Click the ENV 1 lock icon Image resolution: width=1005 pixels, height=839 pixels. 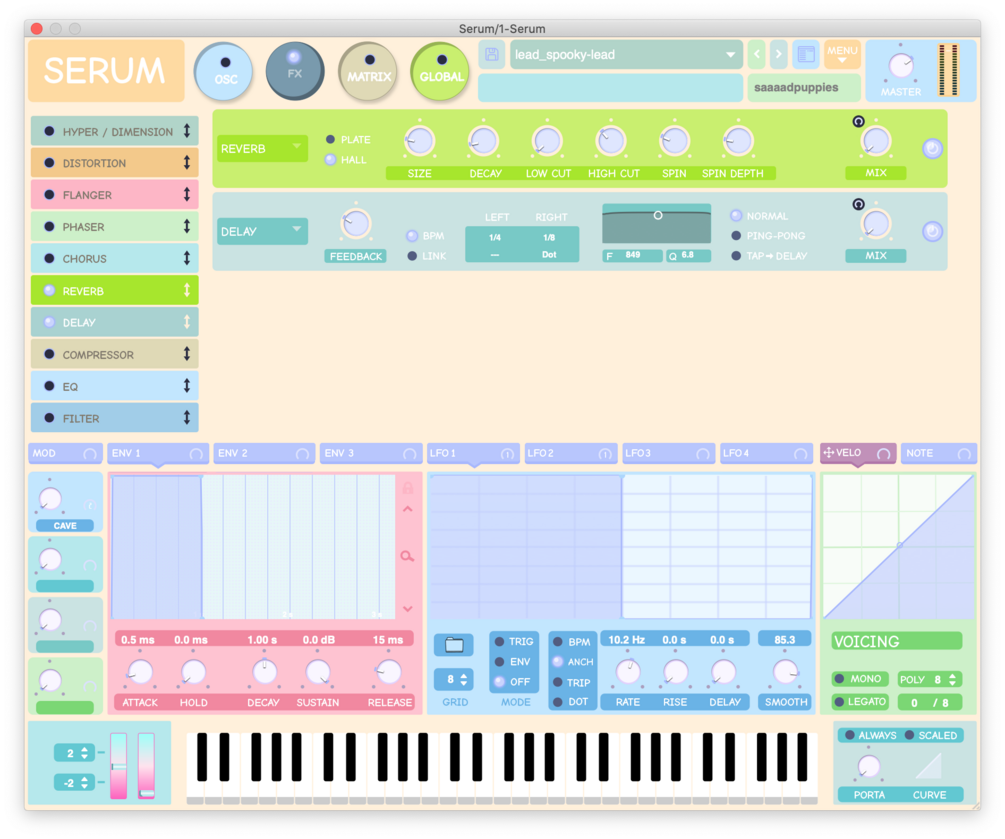click(x=408, y=488)
